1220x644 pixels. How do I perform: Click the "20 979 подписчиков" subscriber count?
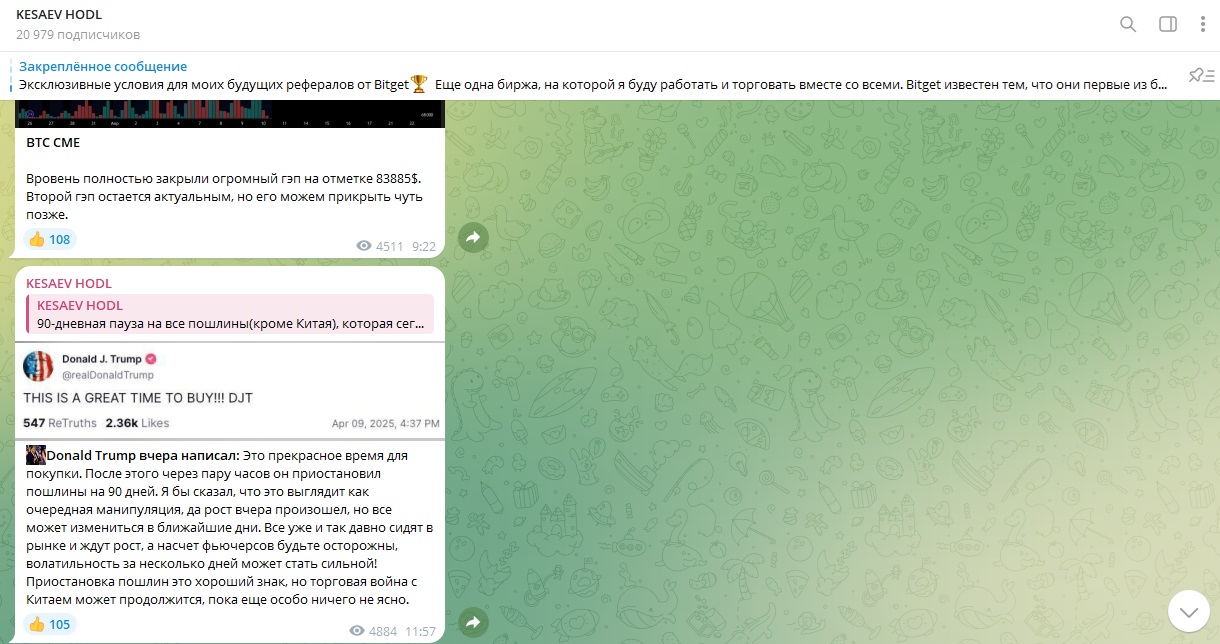tap(78, 35)
